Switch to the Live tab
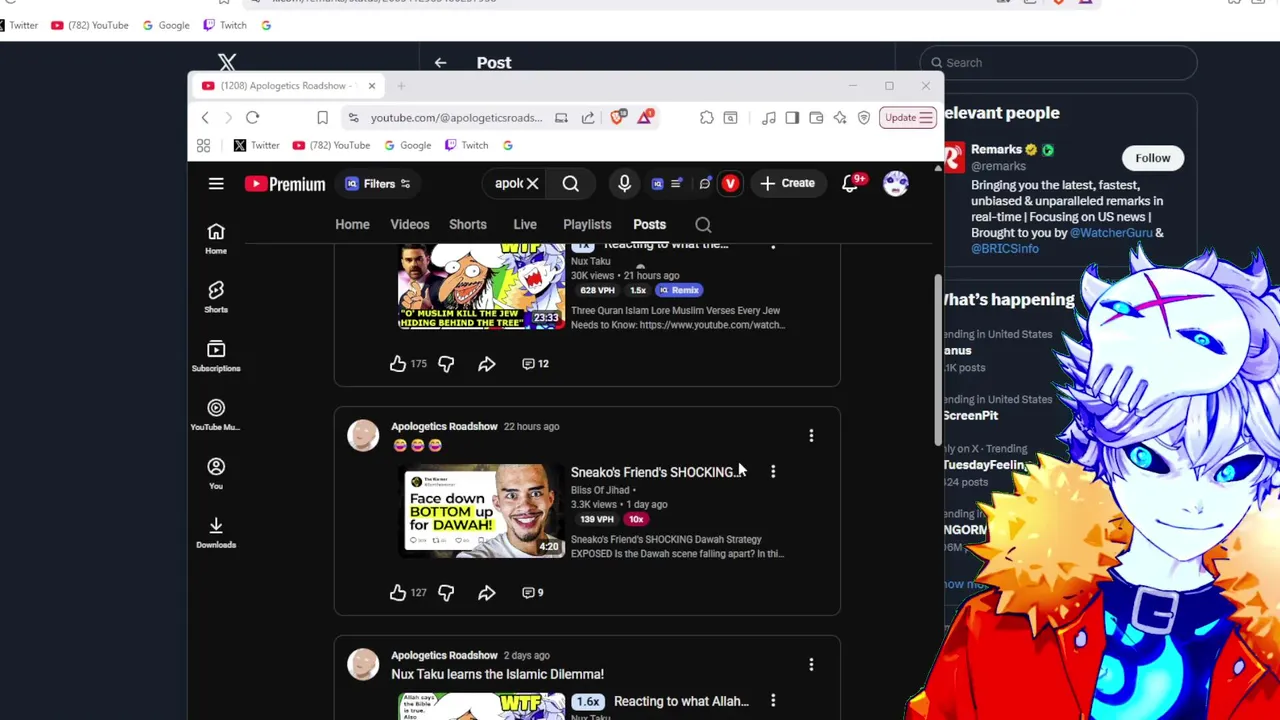Image resolution: width=1280 pixels, height=720 pixels. [525, 225]
